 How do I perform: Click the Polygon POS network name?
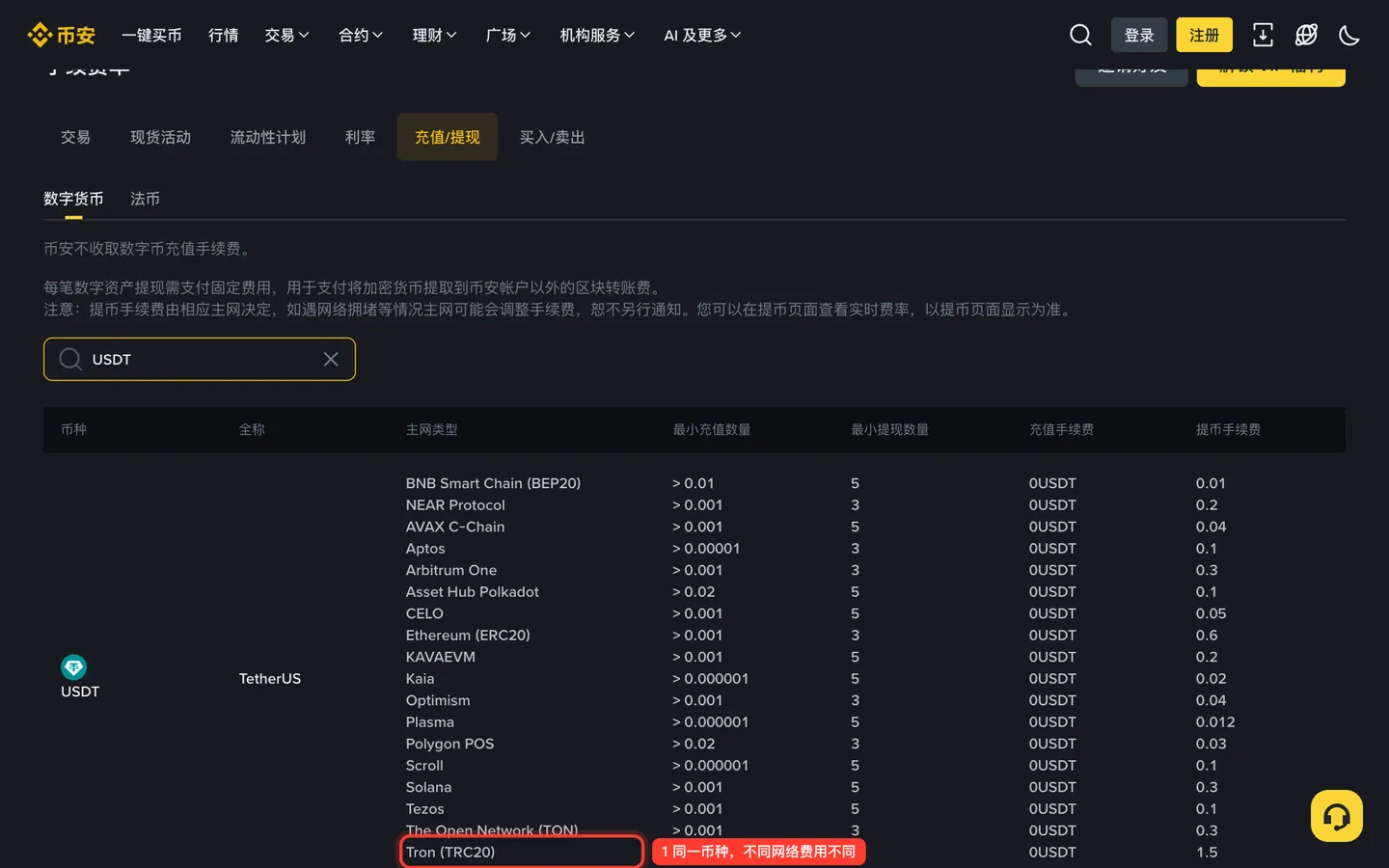[449, 744]
